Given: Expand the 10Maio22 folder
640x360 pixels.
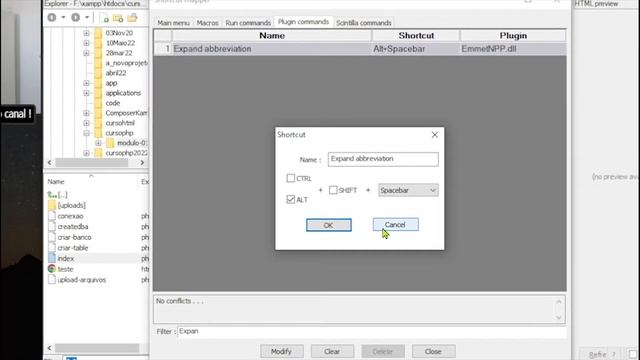Looking at the screenshot, I should [86, 43].
